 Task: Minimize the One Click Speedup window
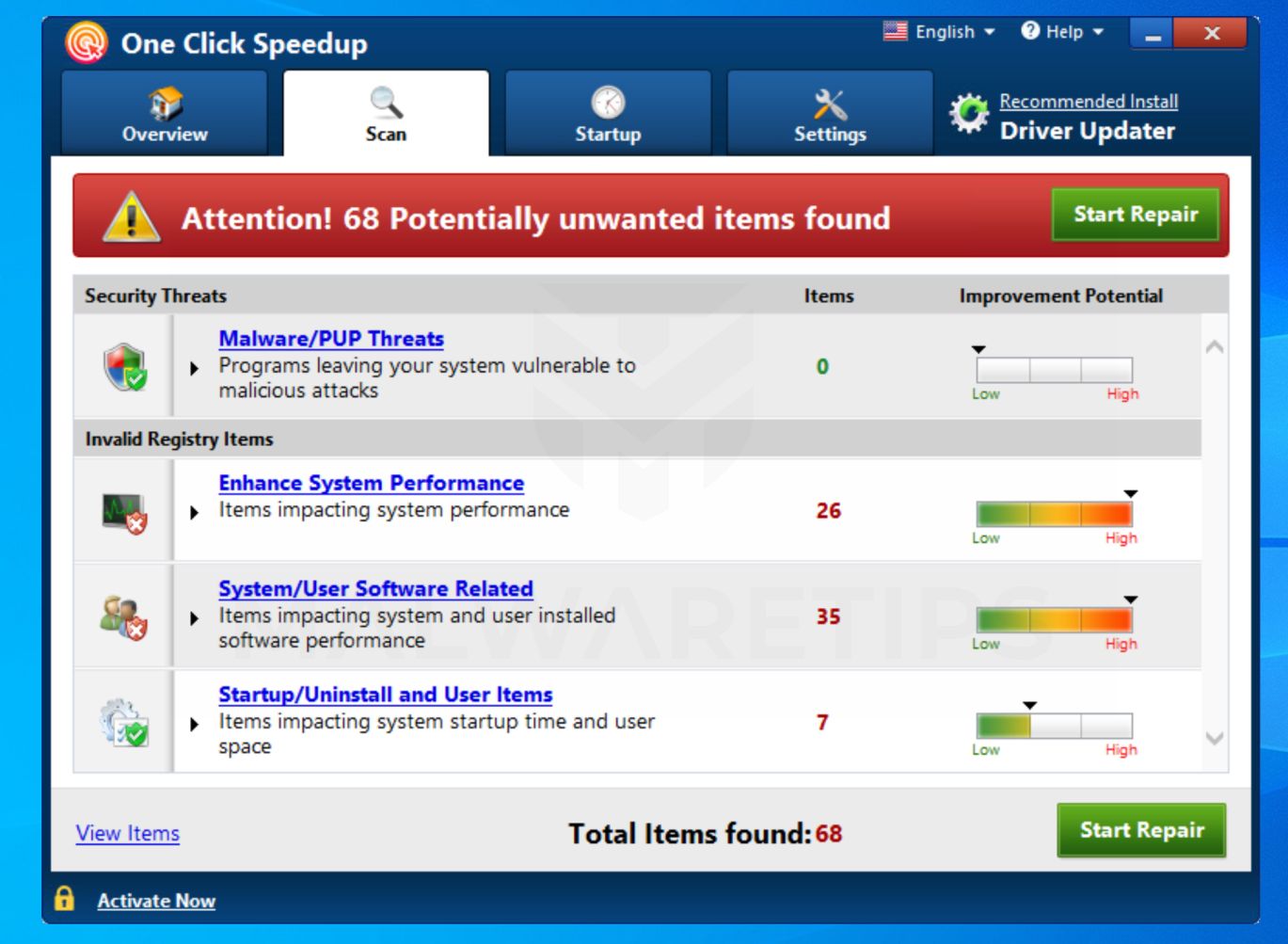tap(1154, 34)
